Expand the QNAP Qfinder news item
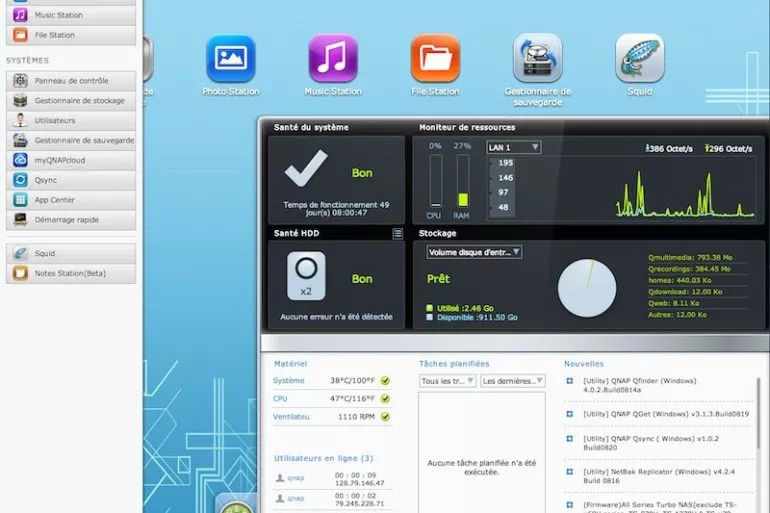This screenshot has width=770, height=513. pyautogui.click(x=570, y=380)
